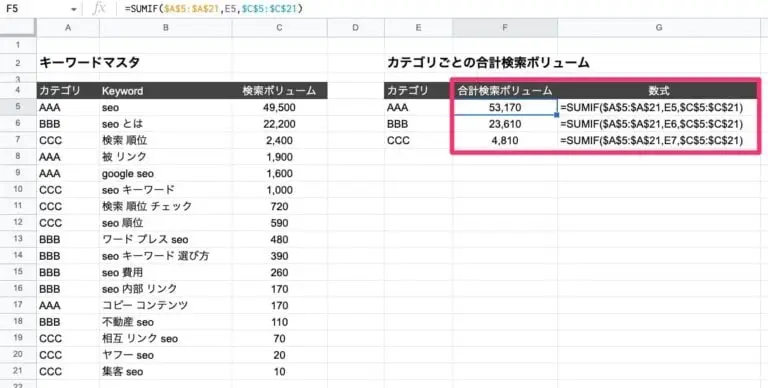Select cell containing google seo
This screenshot has width=768, height=388.
coord(166,173)
